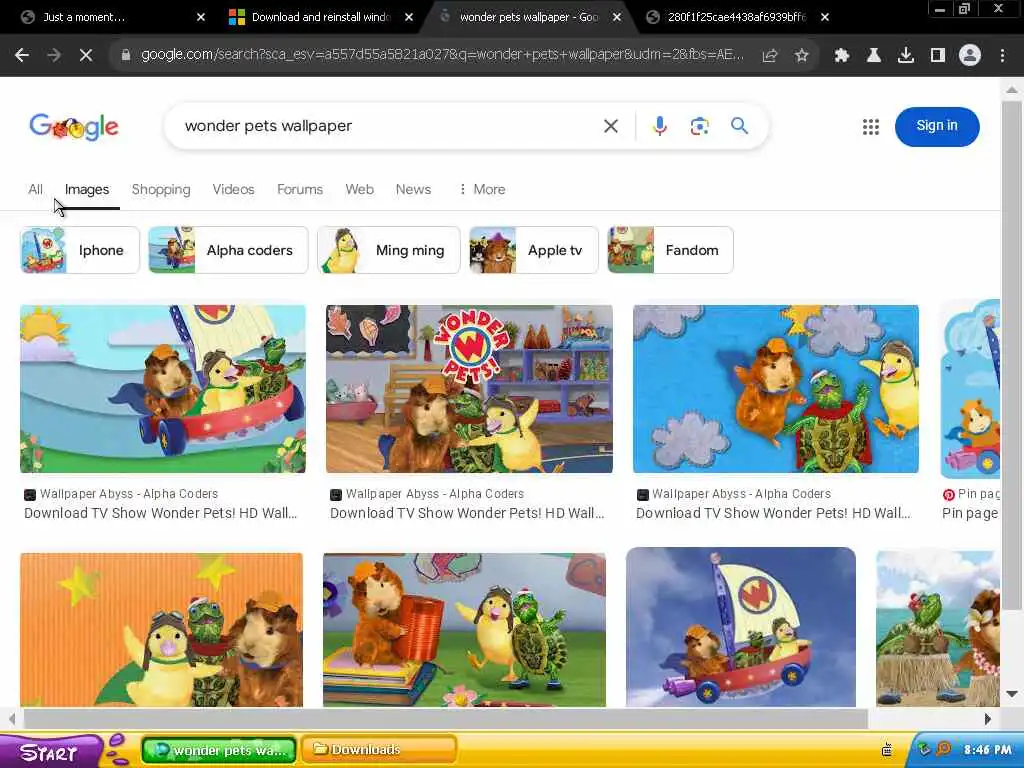Clear the search box with the X icon
Viewport: 1024px width, 768px height.
(611, 126)
